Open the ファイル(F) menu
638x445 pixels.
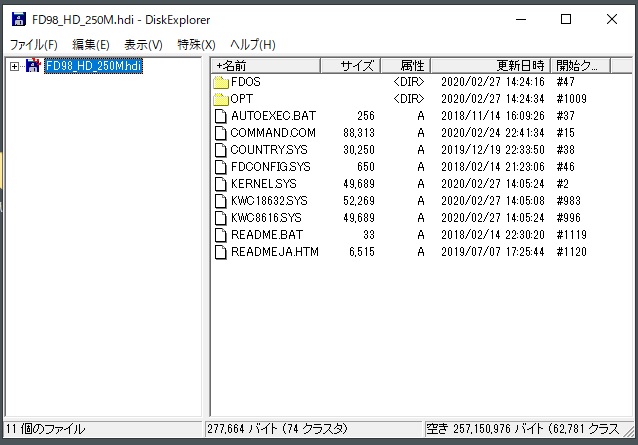point(33,44)
